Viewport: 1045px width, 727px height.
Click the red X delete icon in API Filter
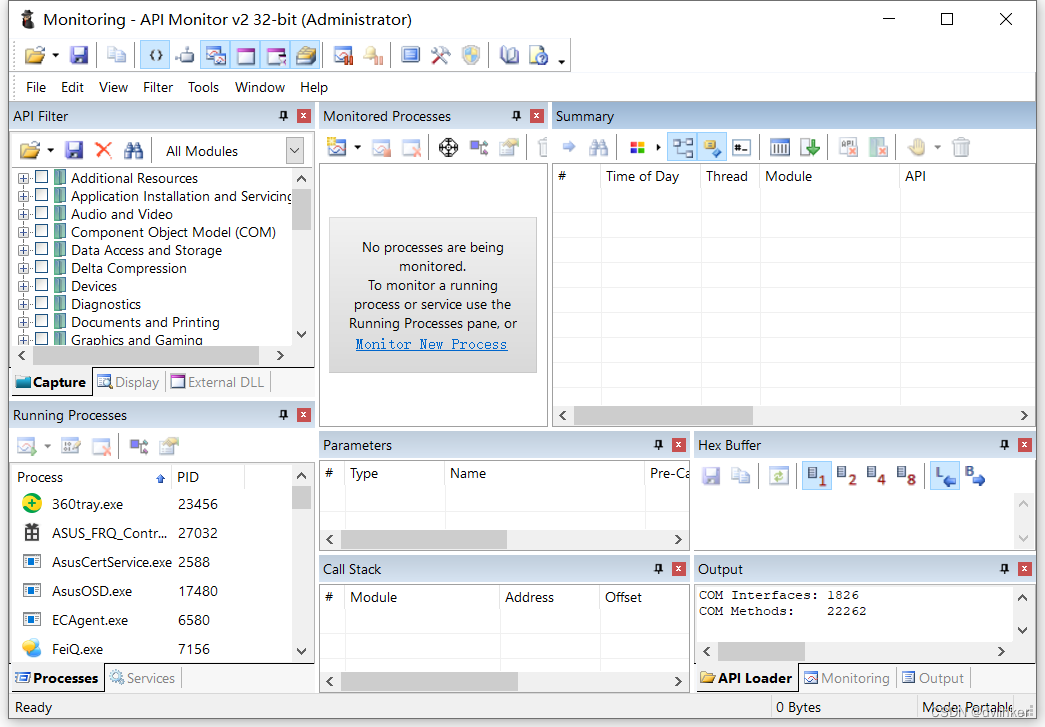[x=103, y=151]
